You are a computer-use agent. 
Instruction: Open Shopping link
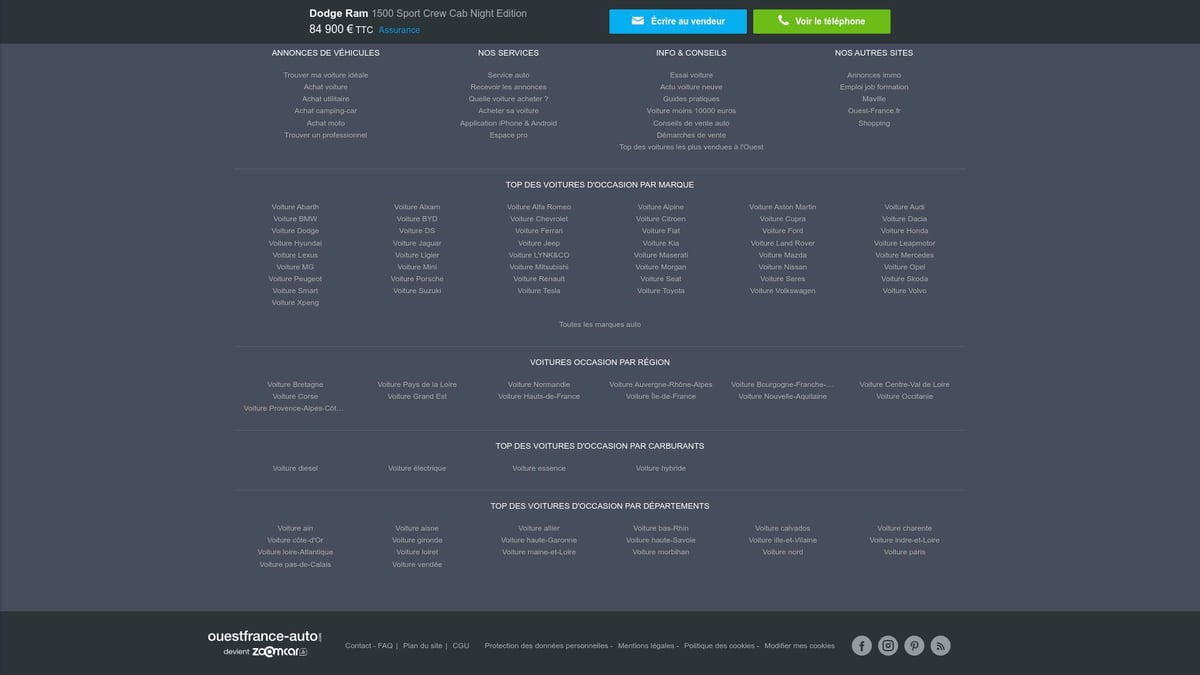[x=874, y=123]
